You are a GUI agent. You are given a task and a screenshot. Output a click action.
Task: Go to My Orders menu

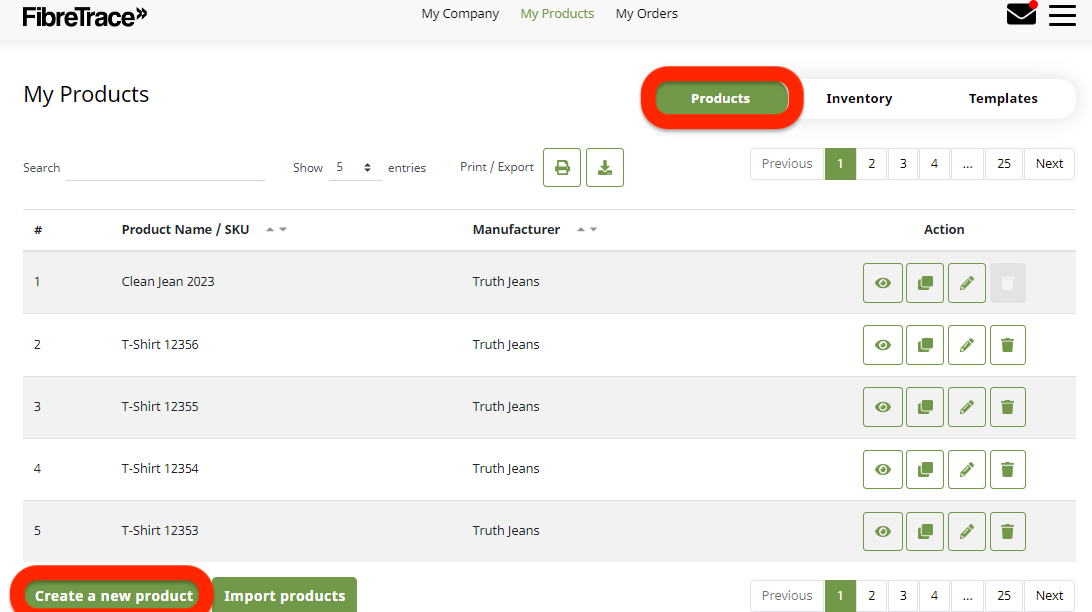(646, 14)
